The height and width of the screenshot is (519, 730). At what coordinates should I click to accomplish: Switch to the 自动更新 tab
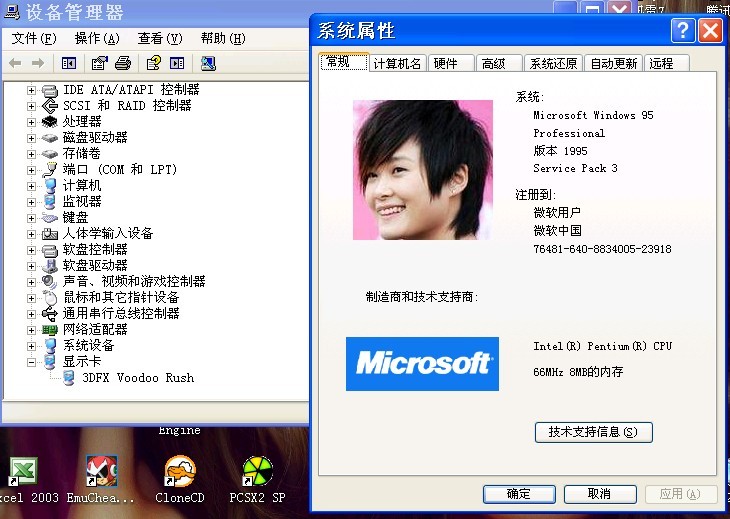(x=614, y=63)
